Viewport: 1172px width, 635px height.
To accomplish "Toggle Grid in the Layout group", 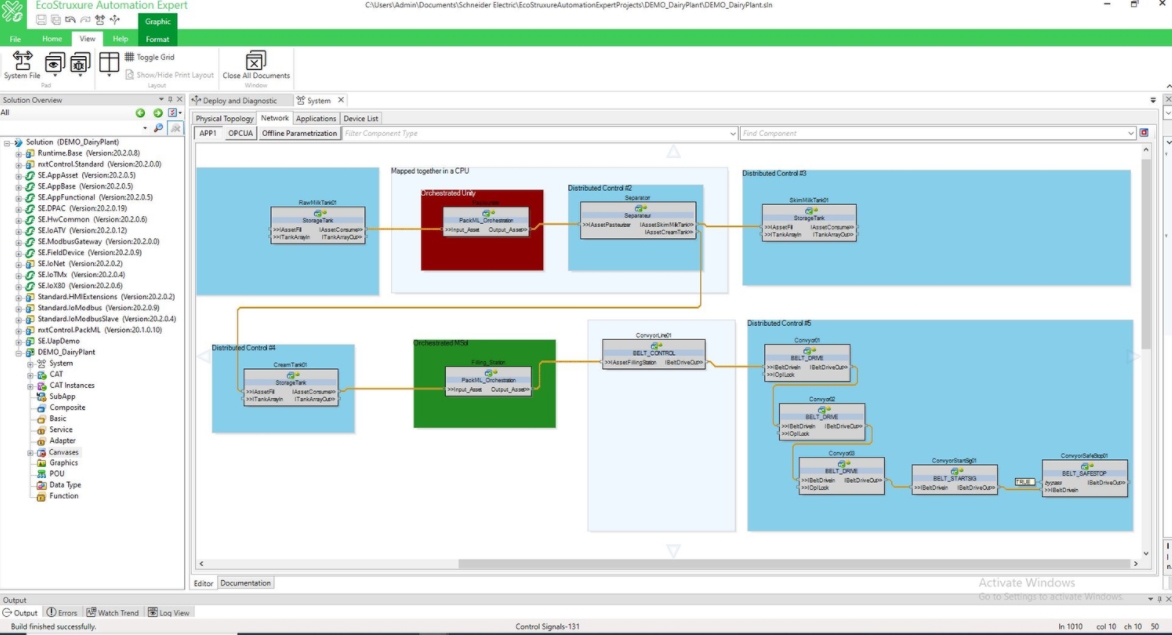I will (150, 57).
